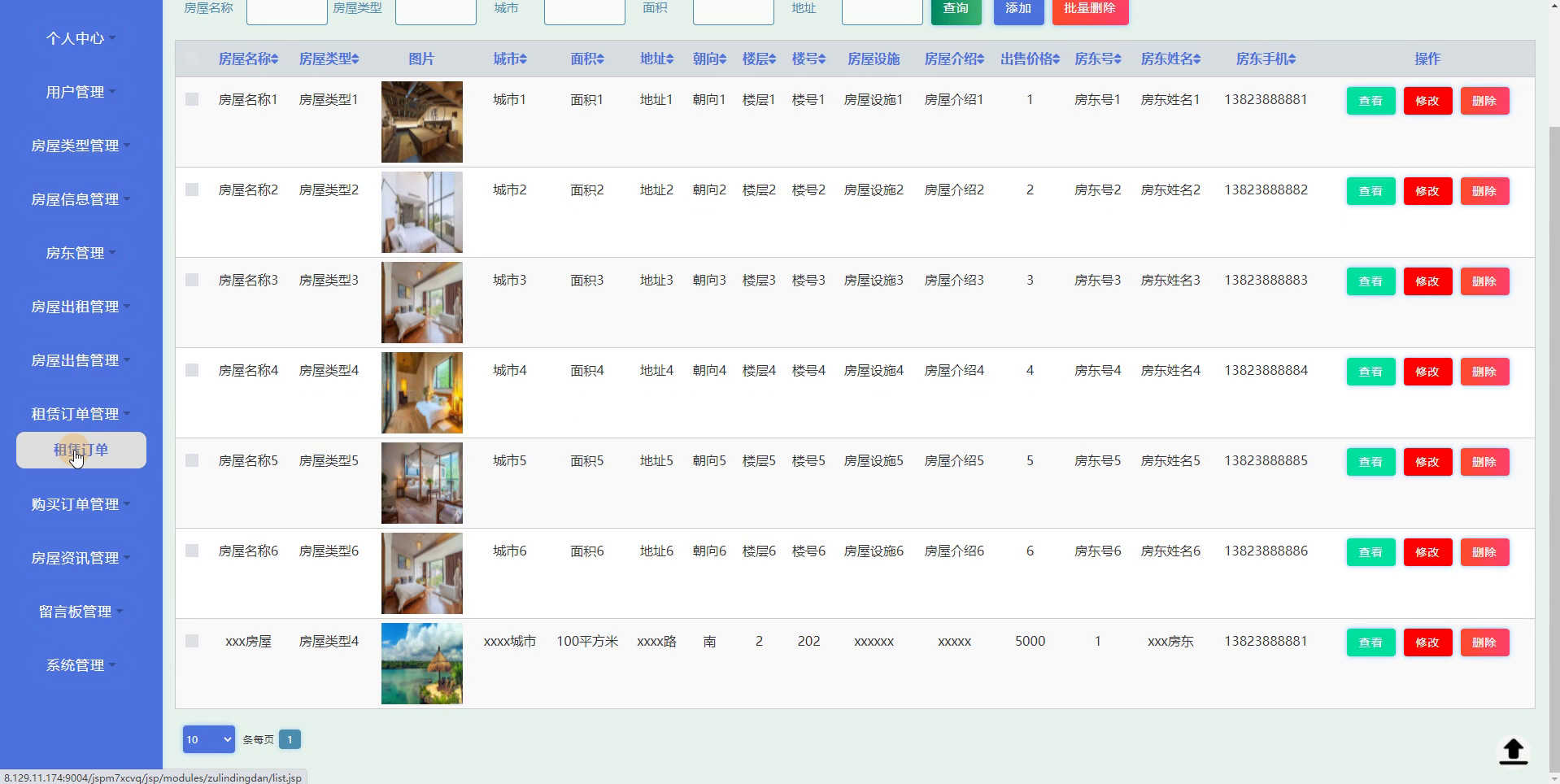Viewport: 1560px width, 784px height.
Task: Delete xxx房屋 with the 删除 button
Action: (x=1484, y=642)
